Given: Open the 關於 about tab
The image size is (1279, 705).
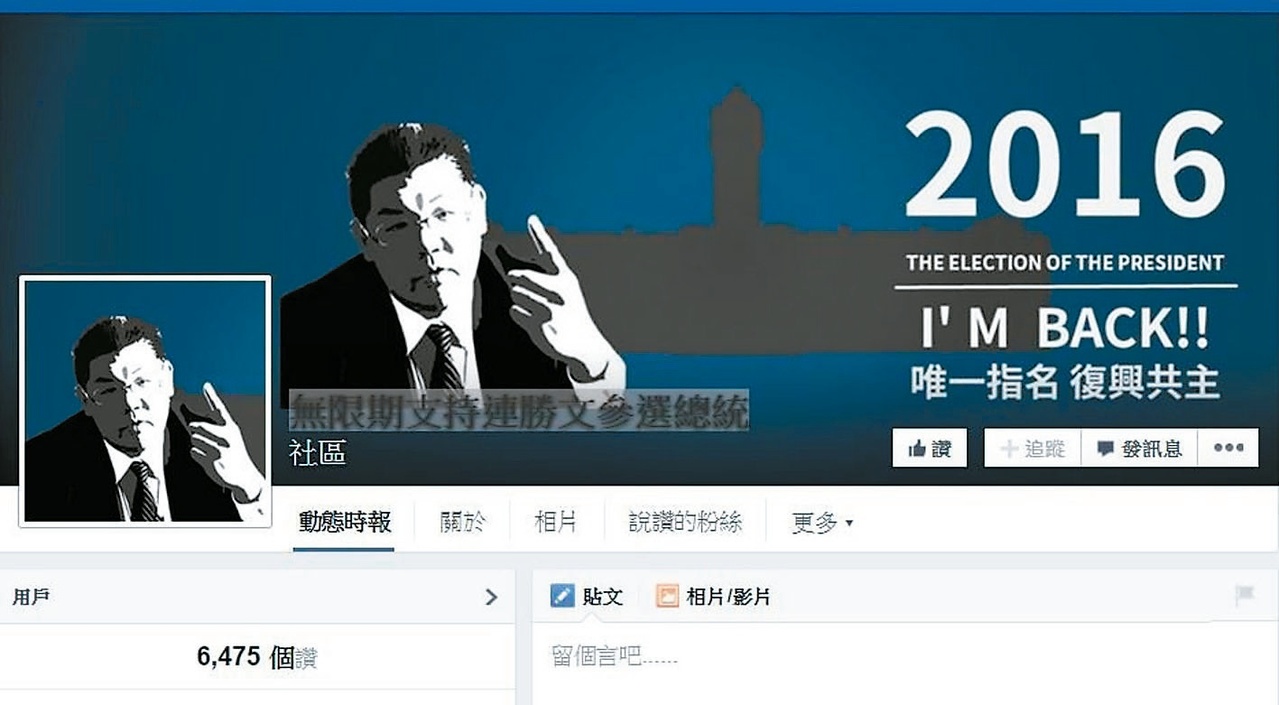Looking at the screenshot, I should pyautogui.click(x=463, y=522).
